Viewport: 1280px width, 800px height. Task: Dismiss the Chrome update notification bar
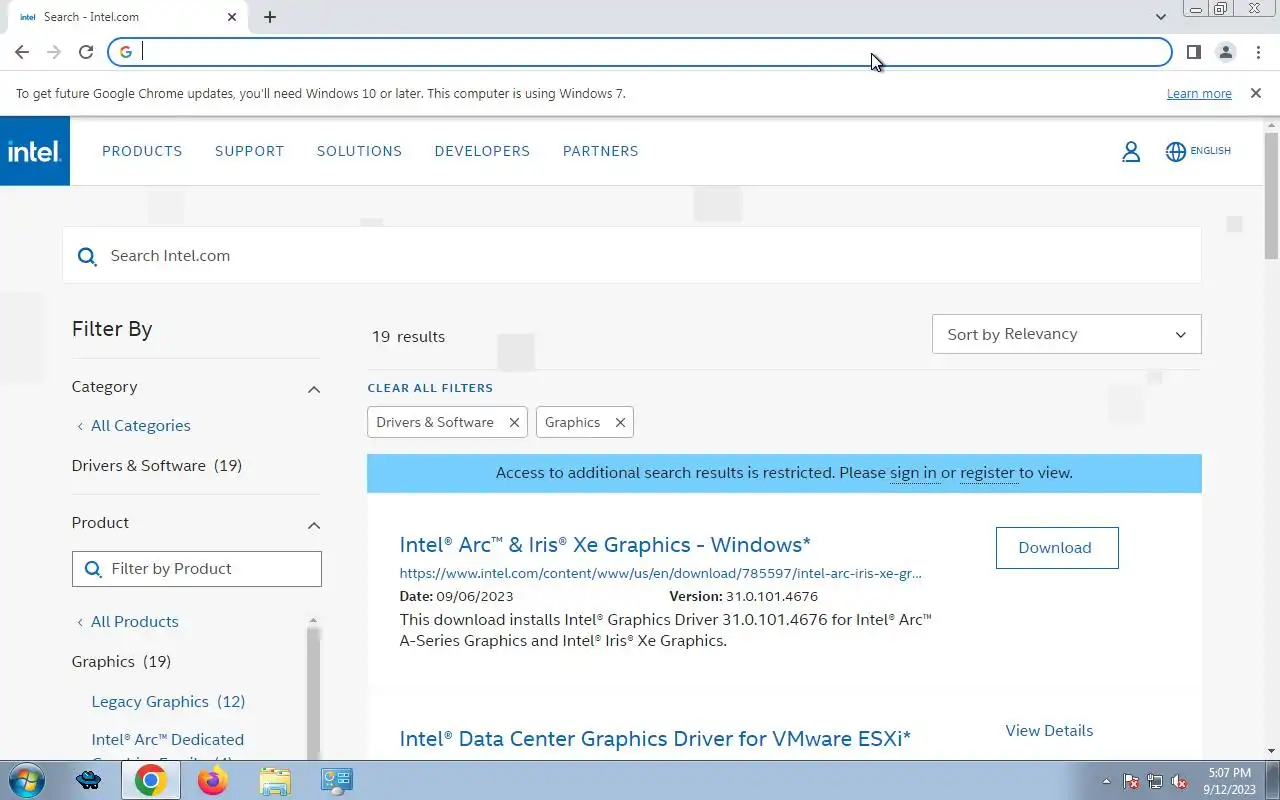point(1255,93)
